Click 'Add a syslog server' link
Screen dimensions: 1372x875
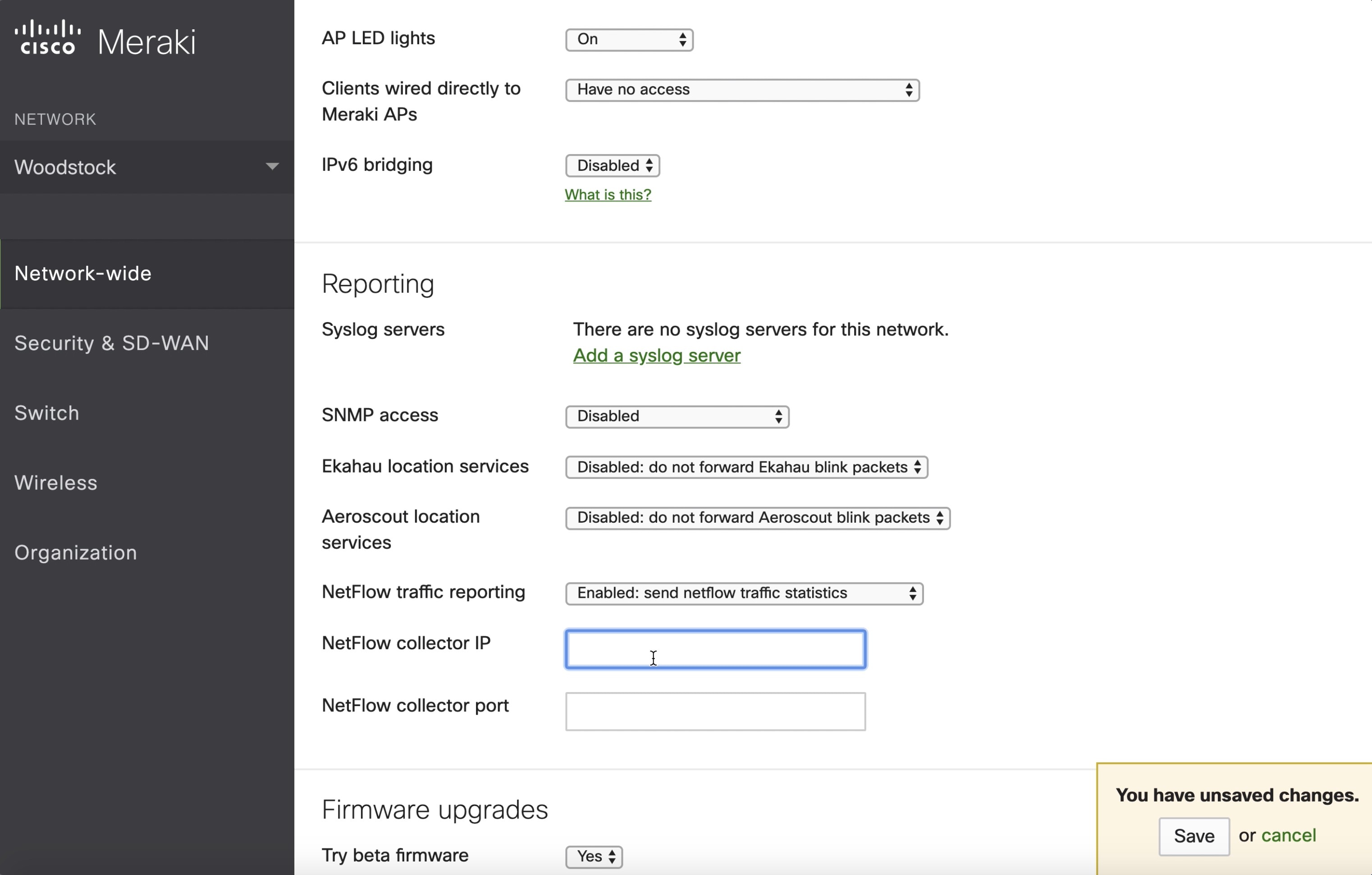[656, 355]
